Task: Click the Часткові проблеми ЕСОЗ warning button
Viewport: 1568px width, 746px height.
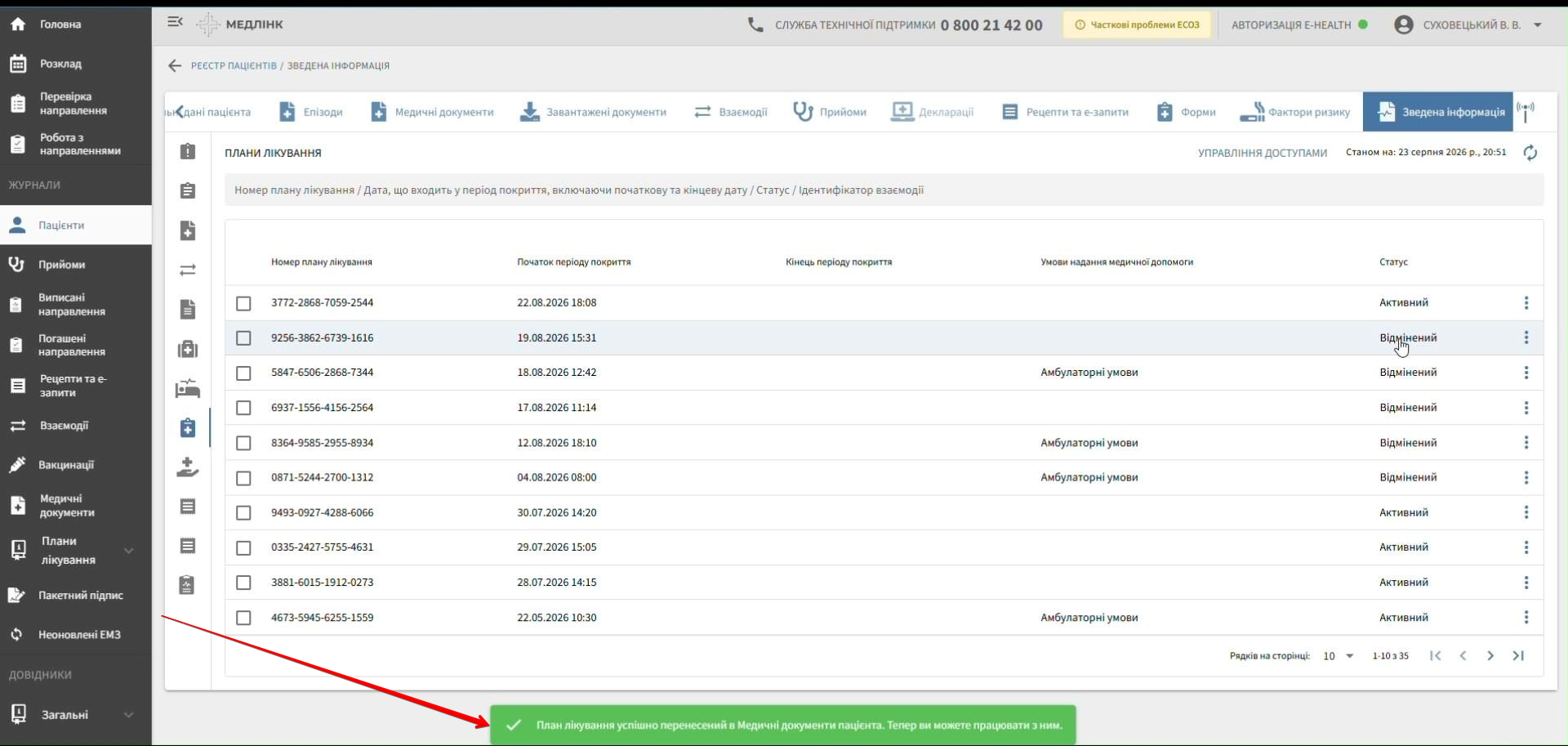Action: [x=1137, y=25]
